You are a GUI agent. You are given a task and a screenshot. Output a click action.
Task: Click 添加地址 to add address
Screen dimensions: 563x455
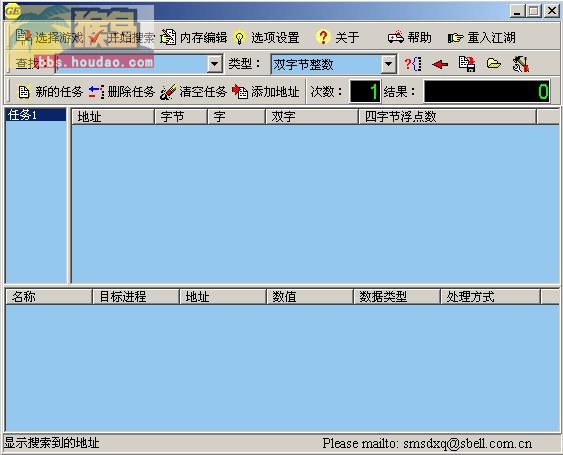[265, 92]
